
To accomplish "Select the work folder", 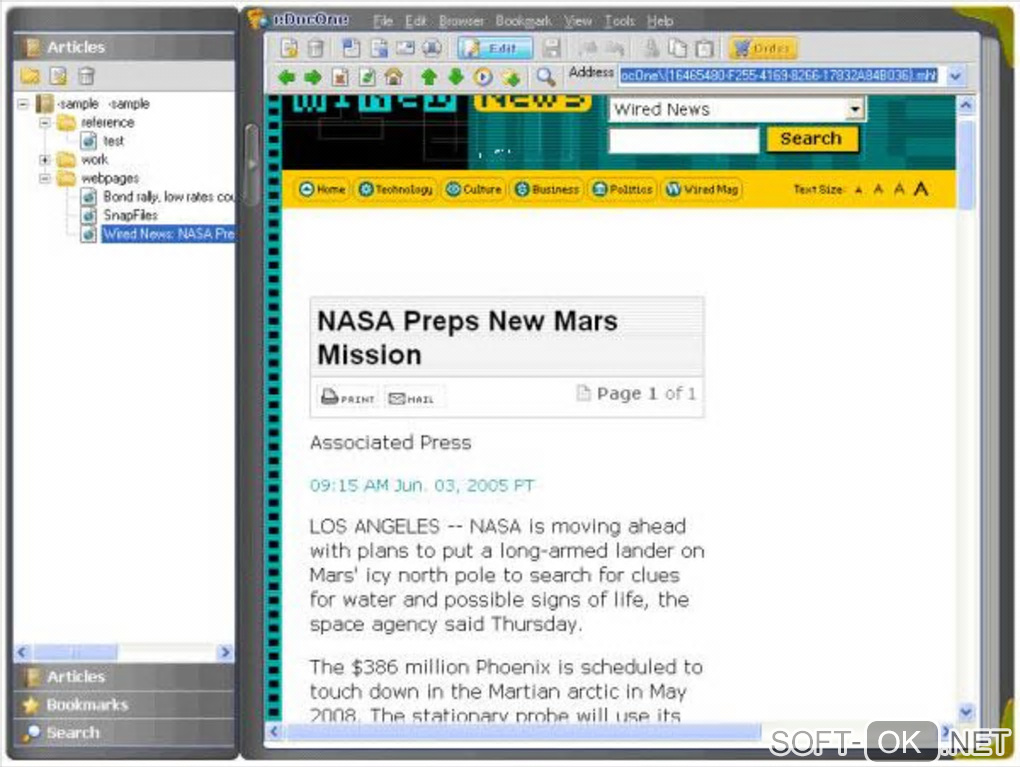I will click(94, 159).
